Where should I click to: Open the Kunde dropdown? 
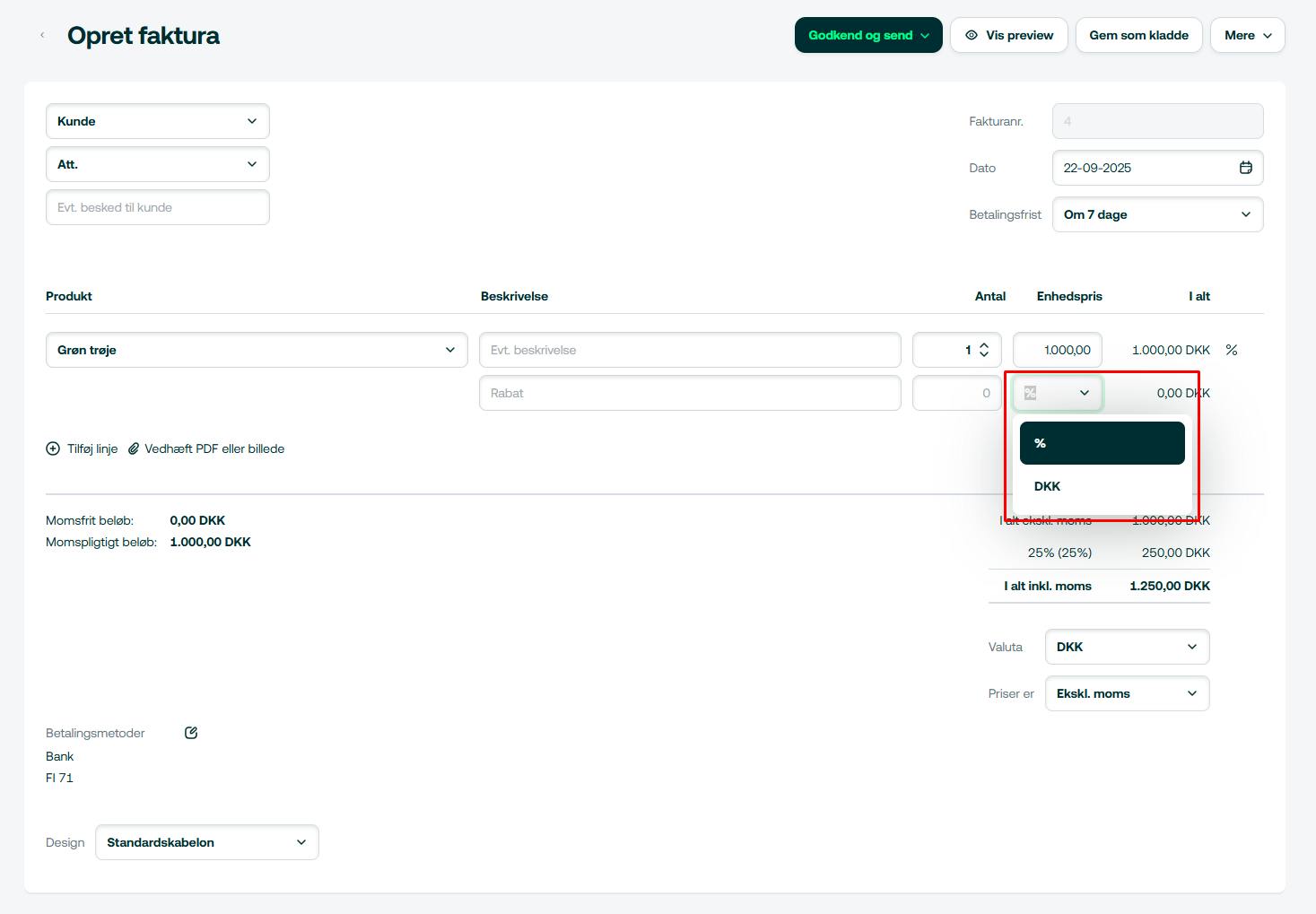(157, 121)
